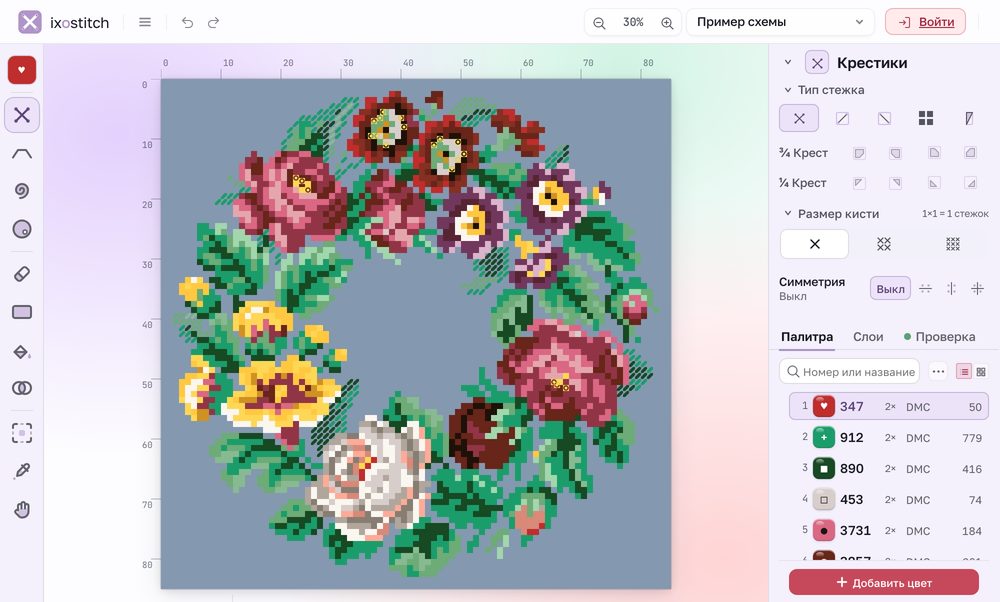Pick the eyedropper color picker tool
This screenshot has width=1000, height=602.
coord(22,471)
